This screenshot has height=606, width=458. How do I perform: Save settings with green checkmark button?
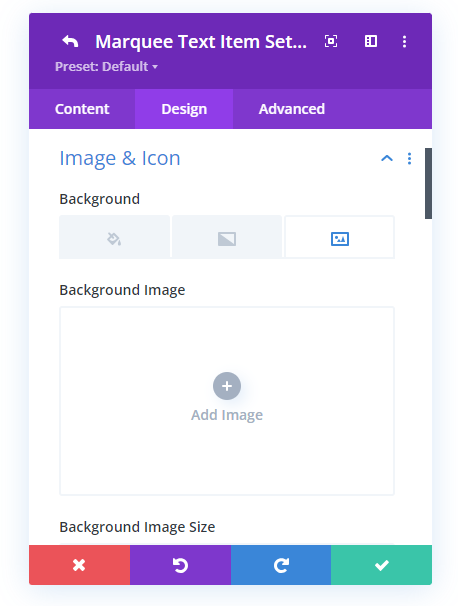tap(381, 565)
